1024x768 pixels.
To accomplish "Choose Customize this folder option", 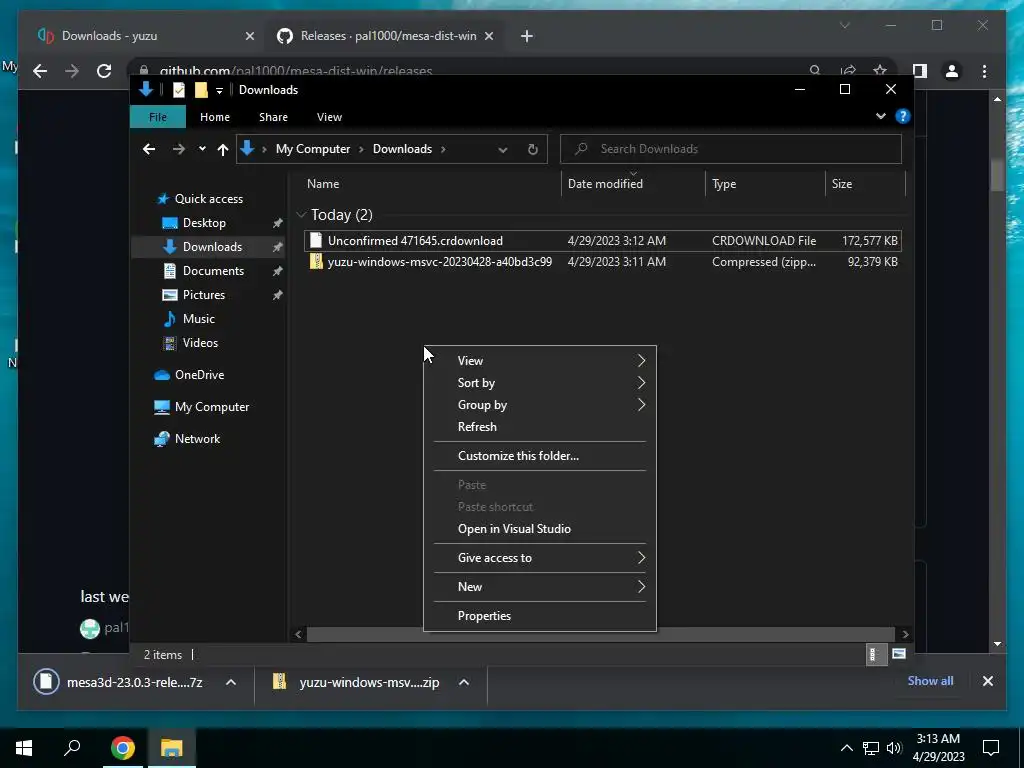I will click(x=540, y=456).
